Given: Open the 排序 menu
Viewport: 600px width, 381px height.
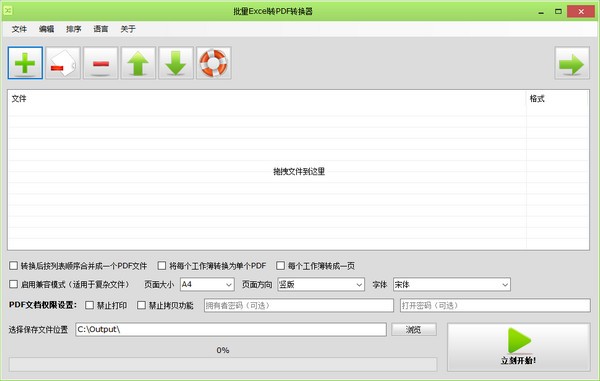Looking at the screenshot, I should point(73,29).
